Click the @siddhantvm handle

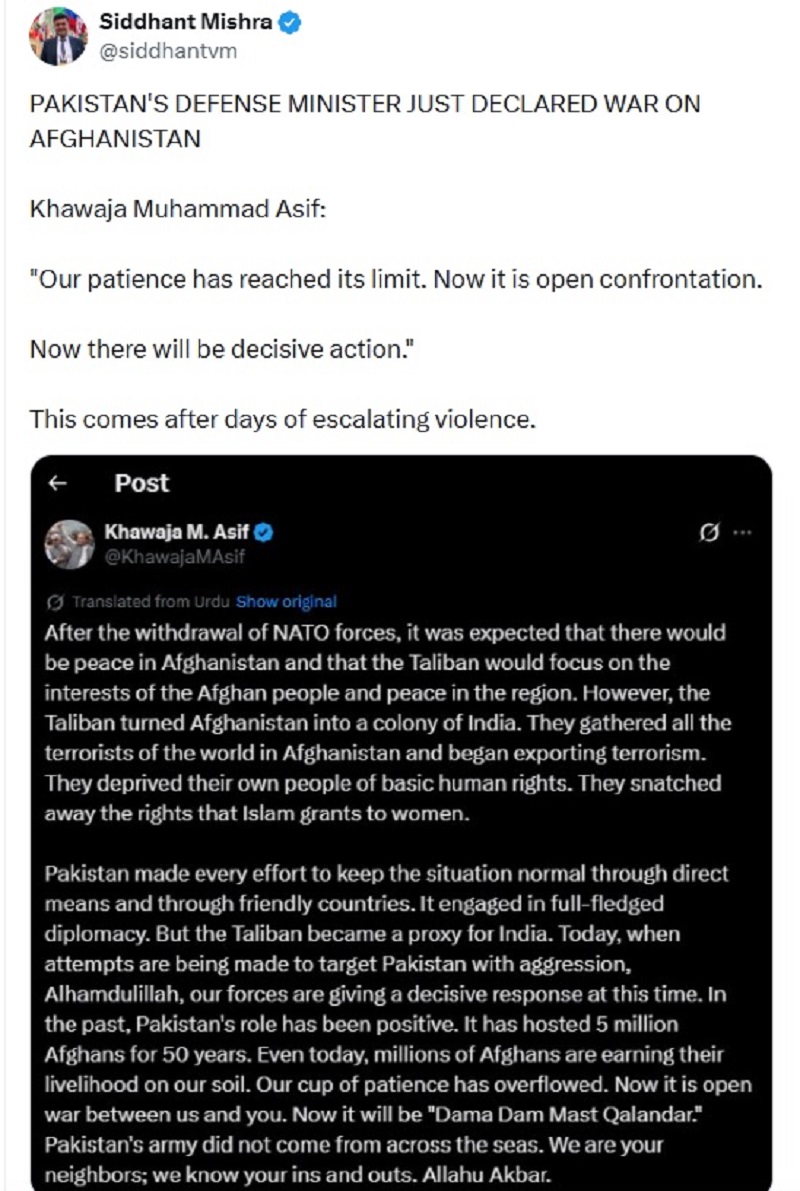coord(168,51)
